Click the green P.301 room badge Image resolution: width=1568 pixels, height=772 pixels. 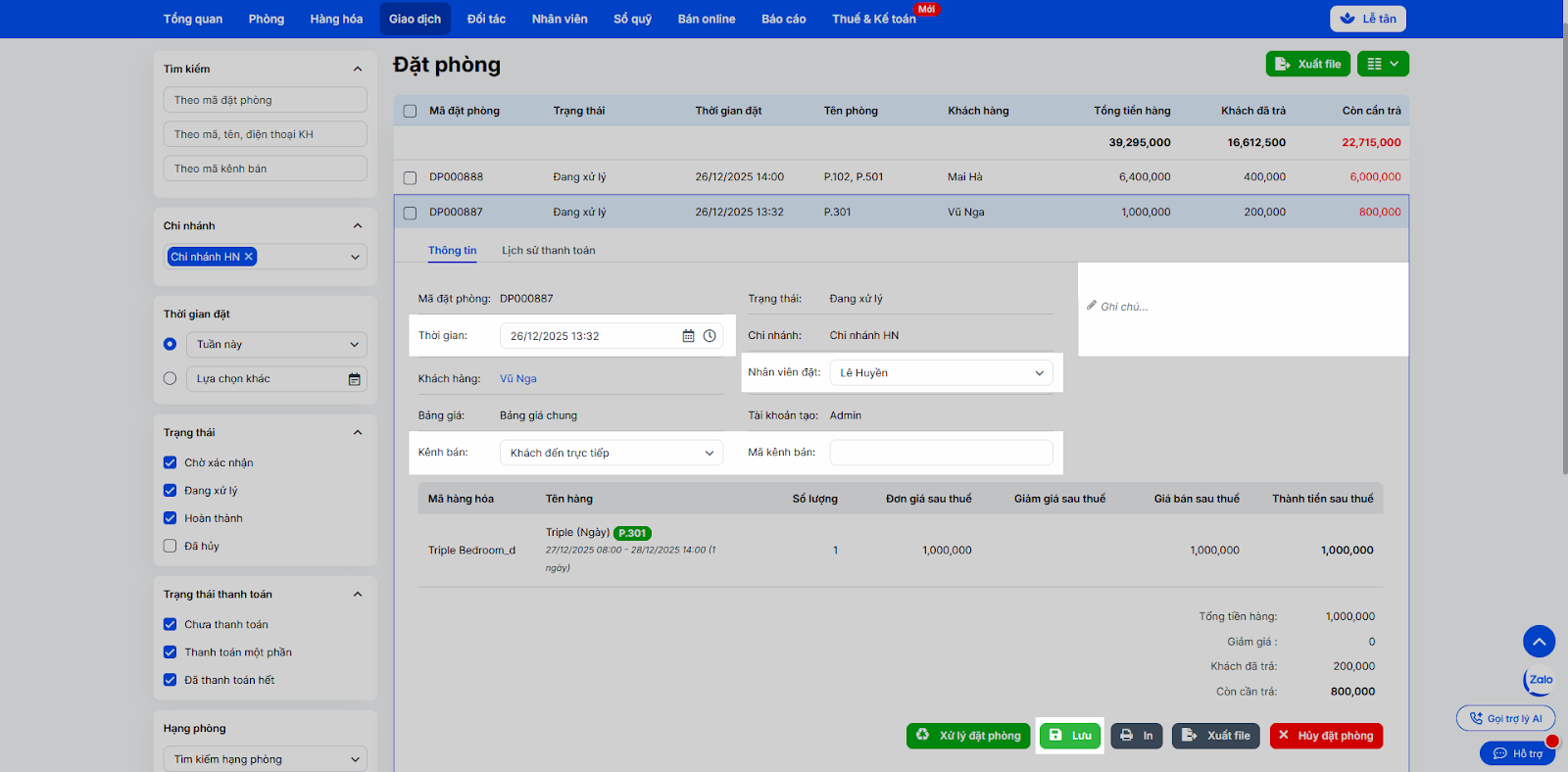coord(632,533)
